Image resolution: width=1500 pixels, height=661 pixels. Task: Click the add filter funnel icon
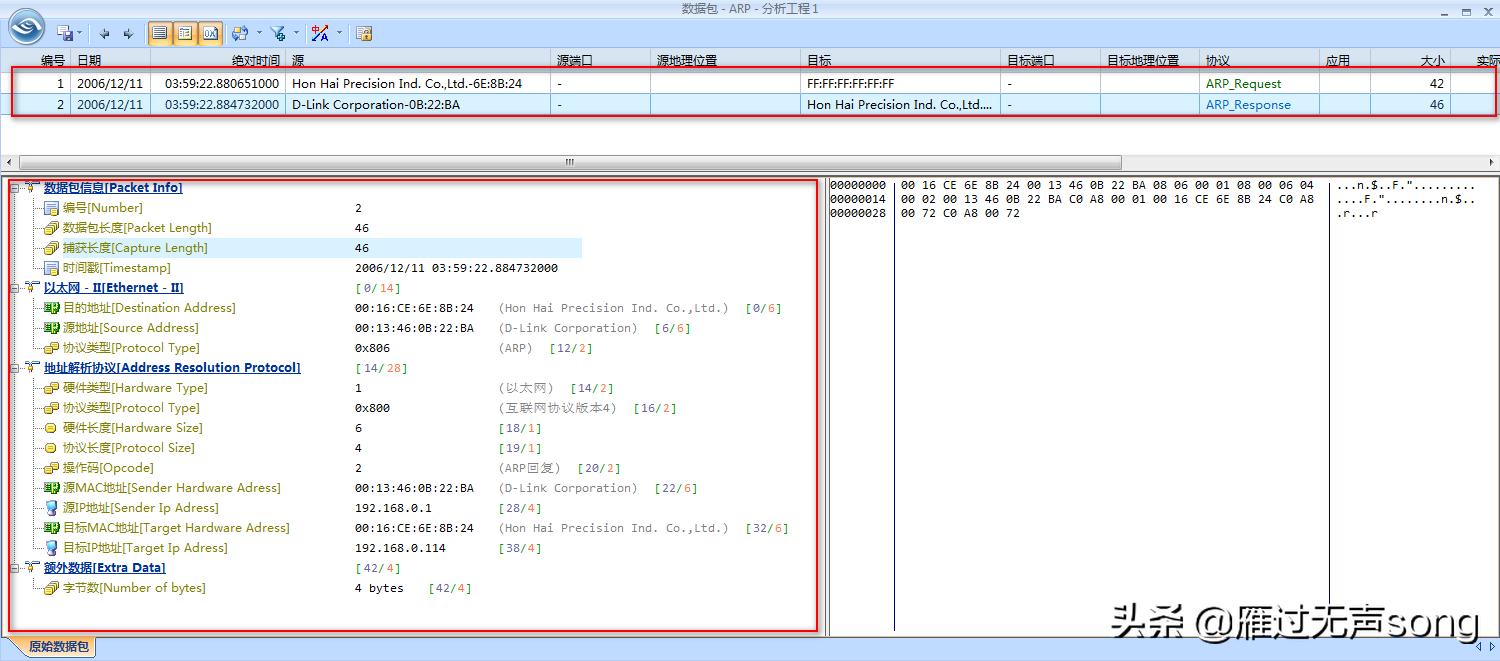coord(279,33)
